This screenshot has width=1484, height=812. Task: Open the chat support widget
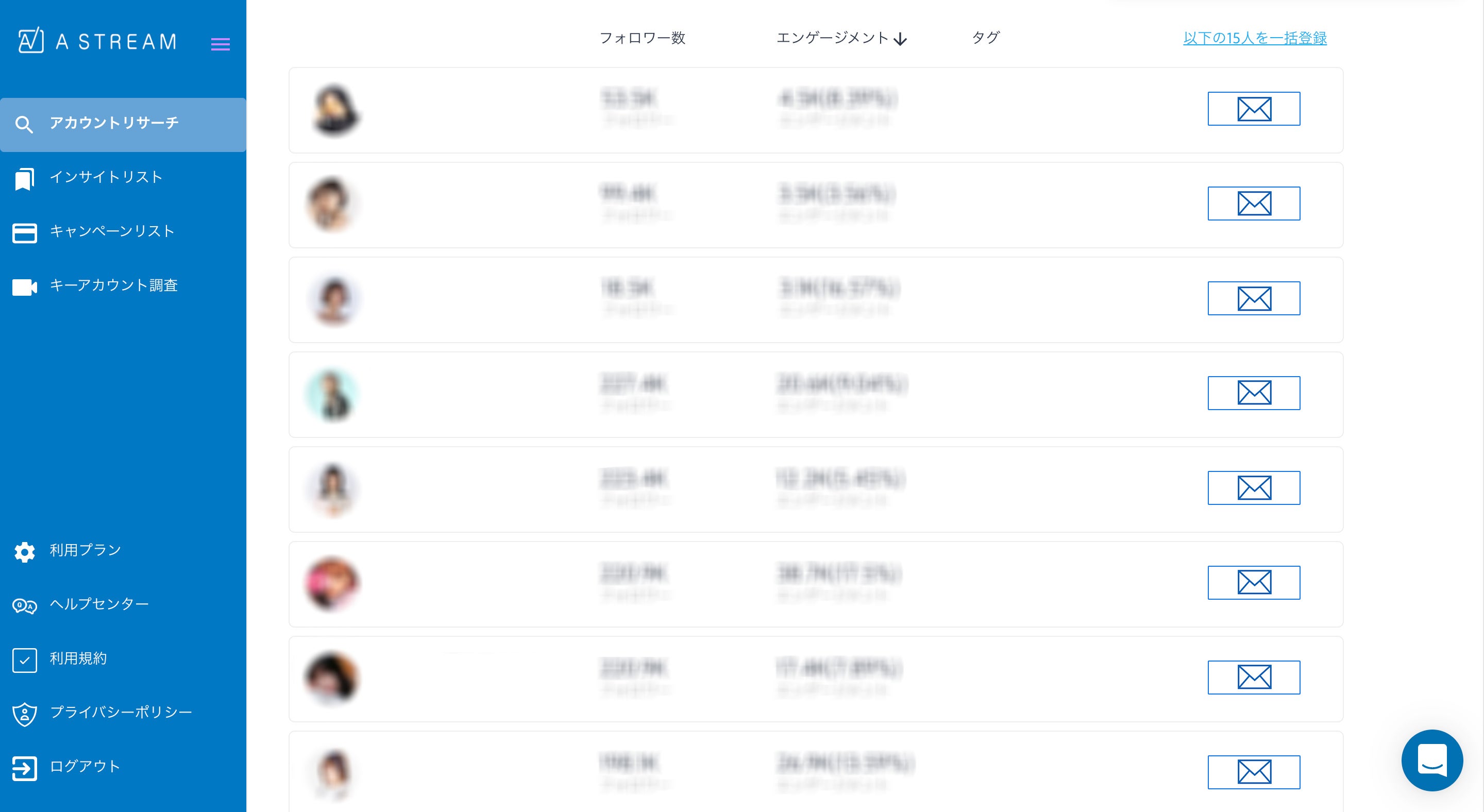point(1431,760)
